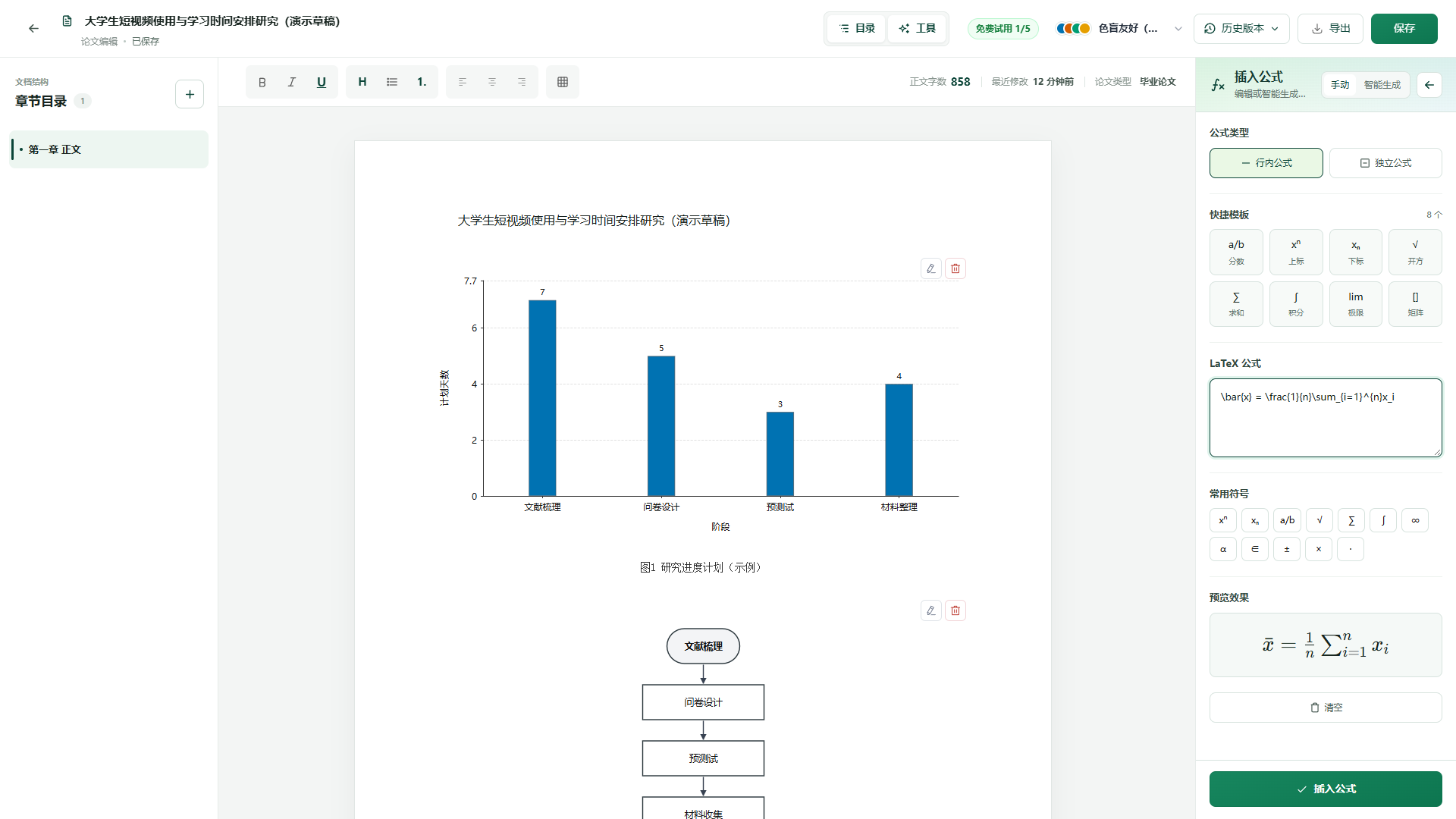Click into the LaTeX formula text box

[1326, 418]
